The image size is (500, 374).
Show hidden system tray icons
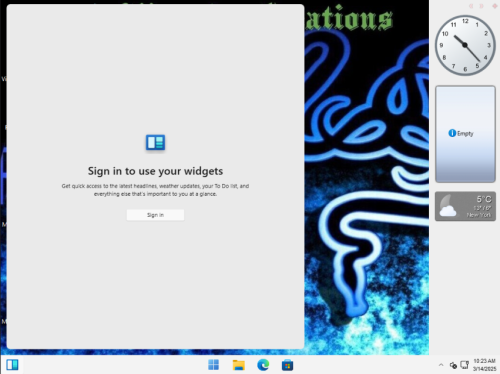(441, 365)
